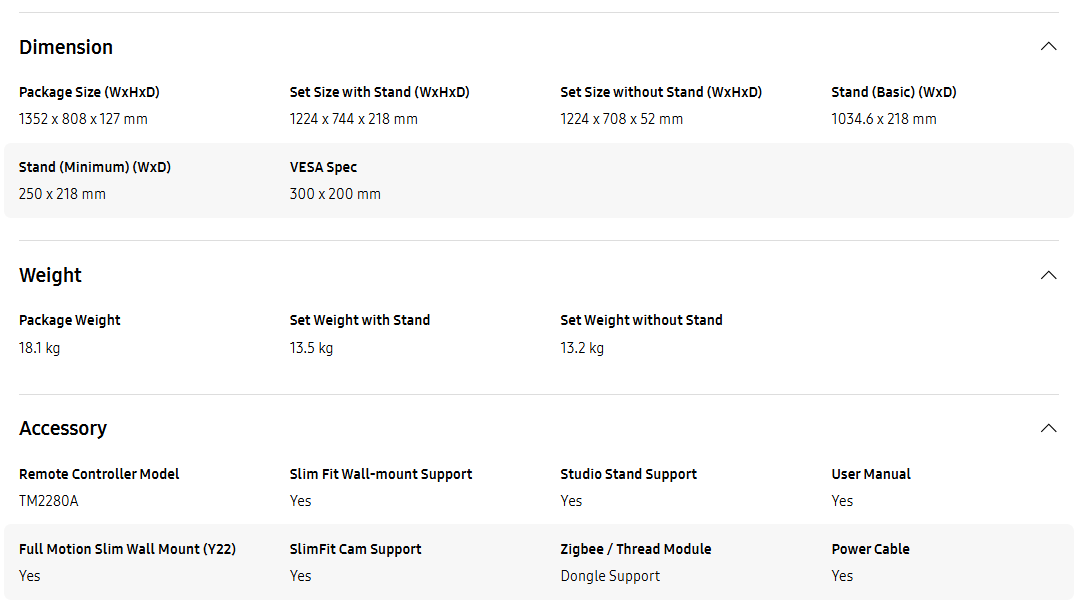
Task: Click the Dimension section heading
Action: [66, 47]
